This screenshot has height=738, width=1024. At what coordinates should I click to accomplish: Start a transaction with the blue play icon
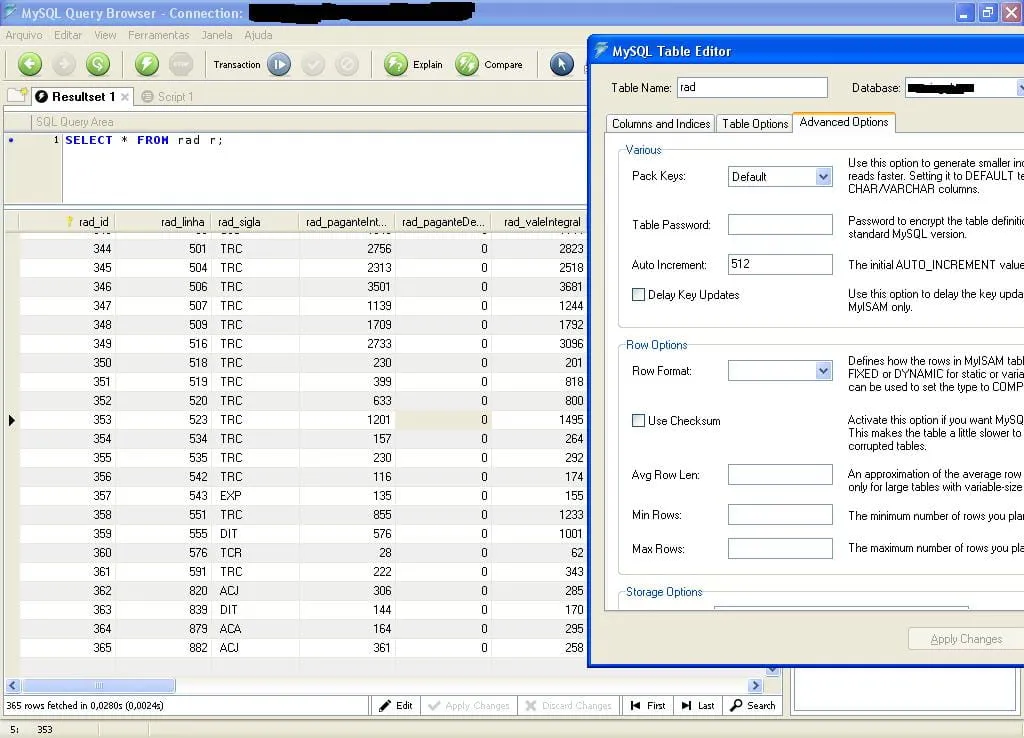(x=279, y=64)
